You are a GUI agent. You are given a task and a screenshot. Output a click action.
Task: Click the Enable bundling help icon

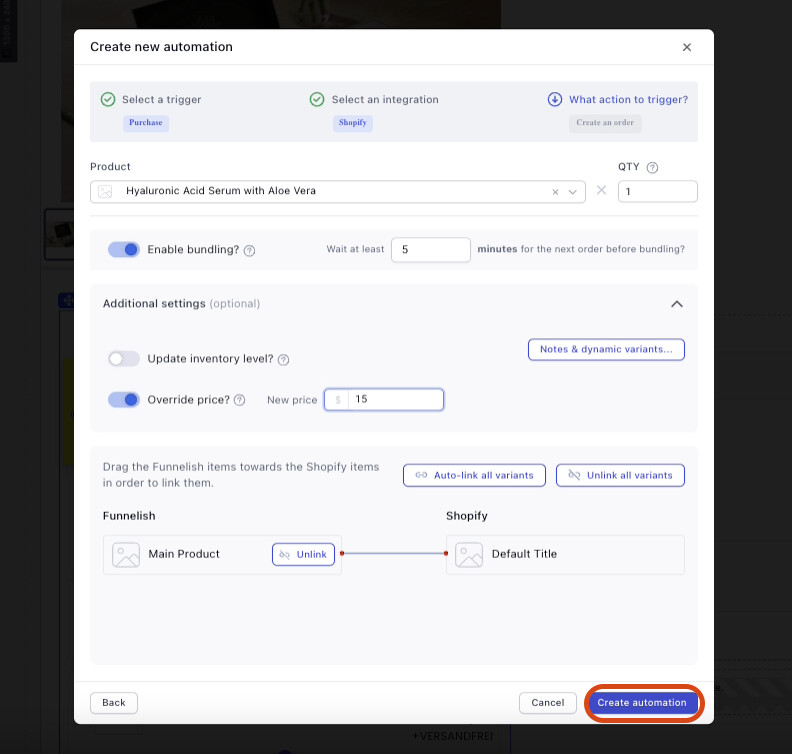[250, 250]
